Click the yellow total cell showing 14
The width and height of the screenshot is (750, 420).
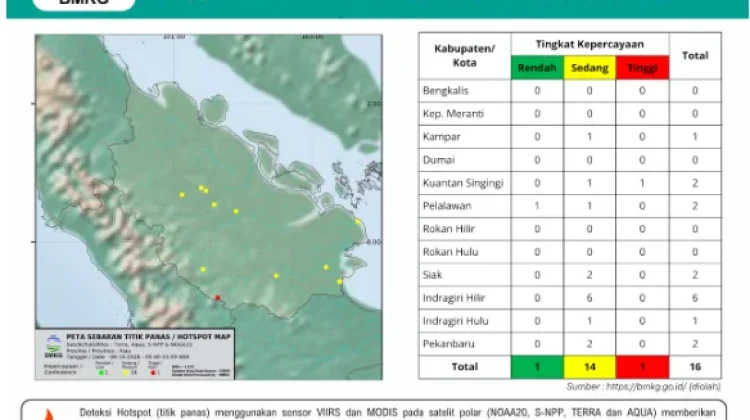click(x=589, y=367)
